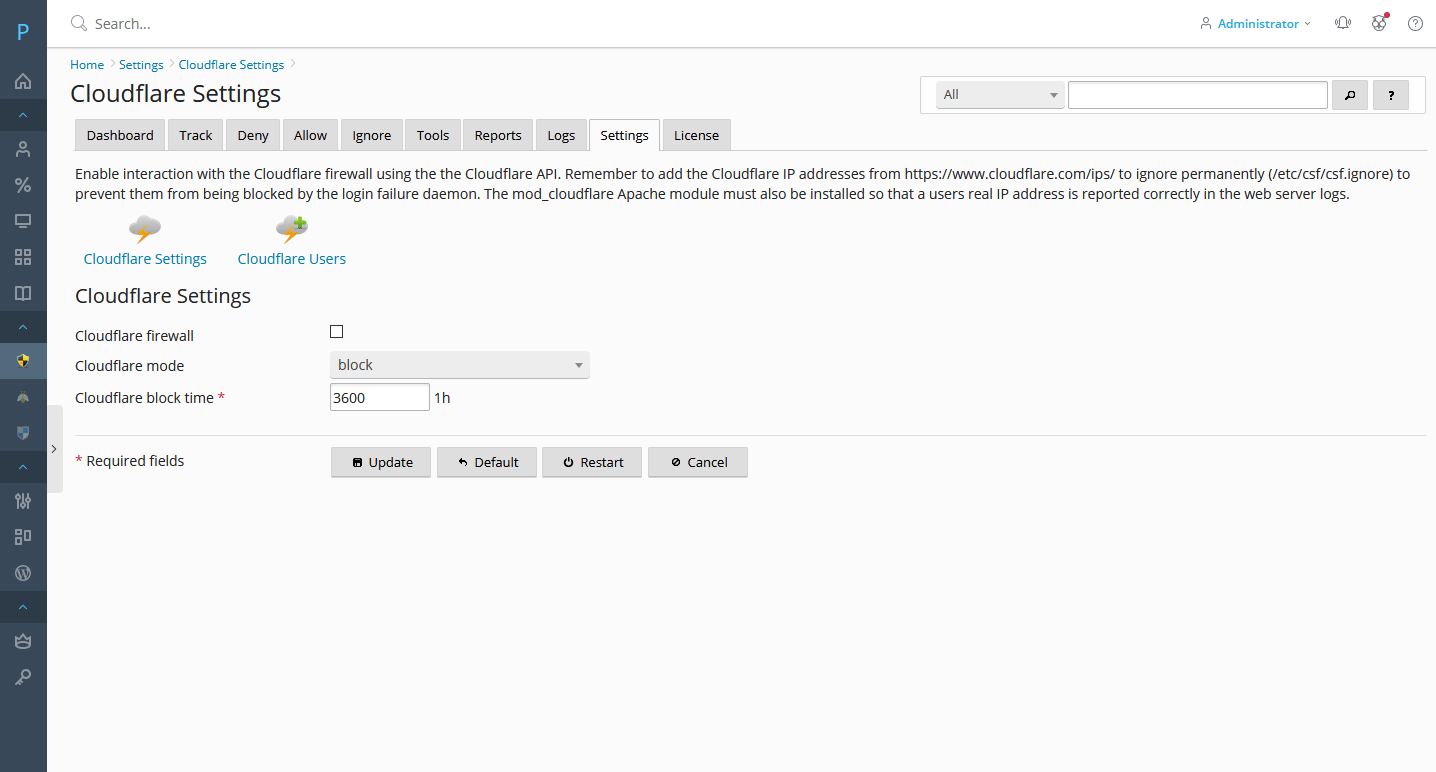Open notifications bell icon in header
The height and width of the screenshot is (772, 1436).
point(1343,23)
